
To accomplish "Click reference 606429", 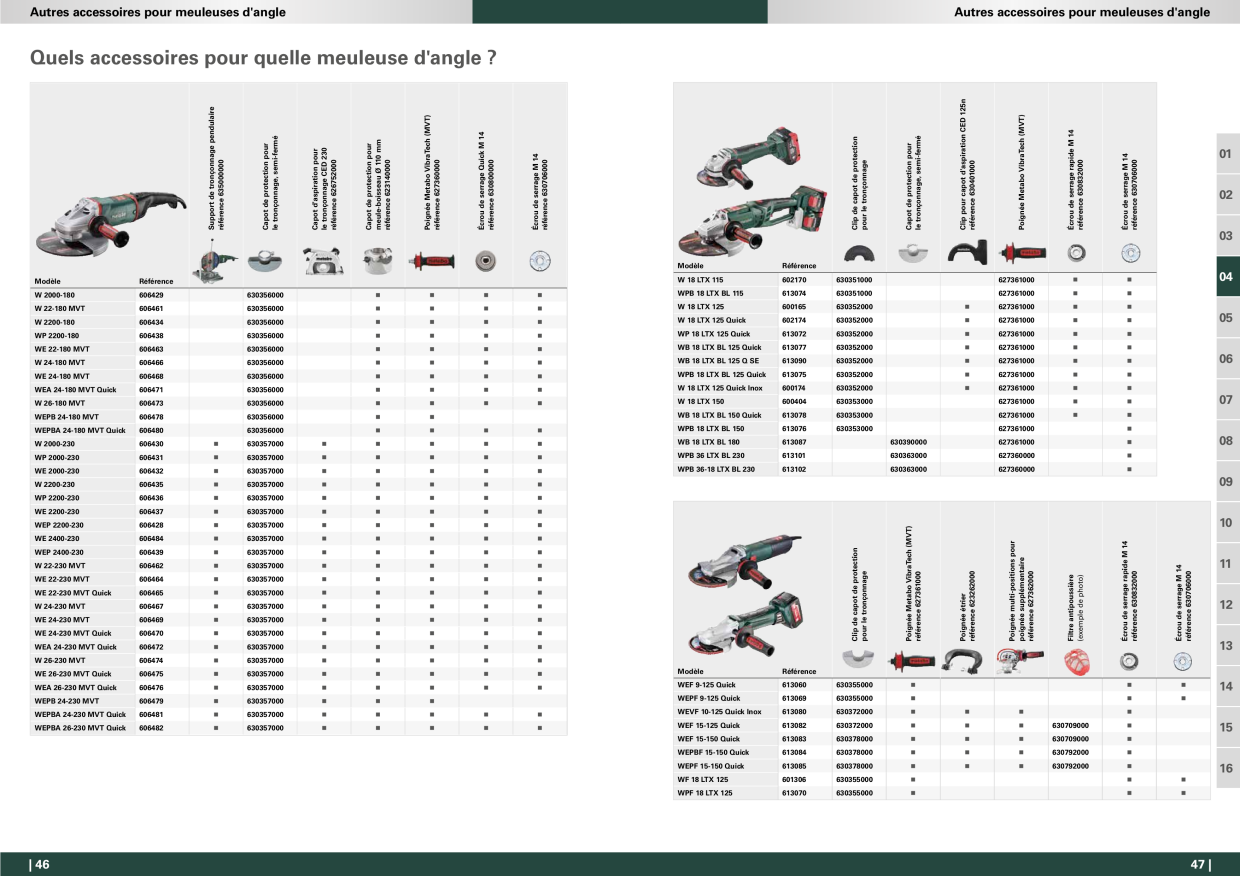I will (x=151, y=295).
